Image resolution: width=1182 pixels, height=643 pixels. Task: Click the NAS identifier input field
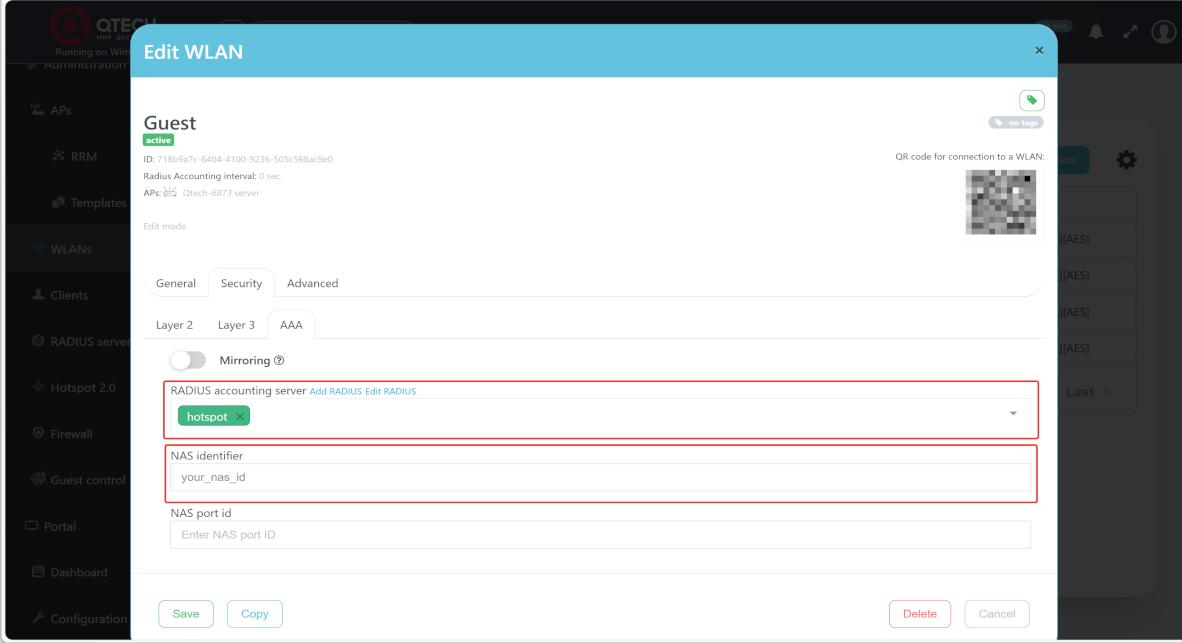600,477
